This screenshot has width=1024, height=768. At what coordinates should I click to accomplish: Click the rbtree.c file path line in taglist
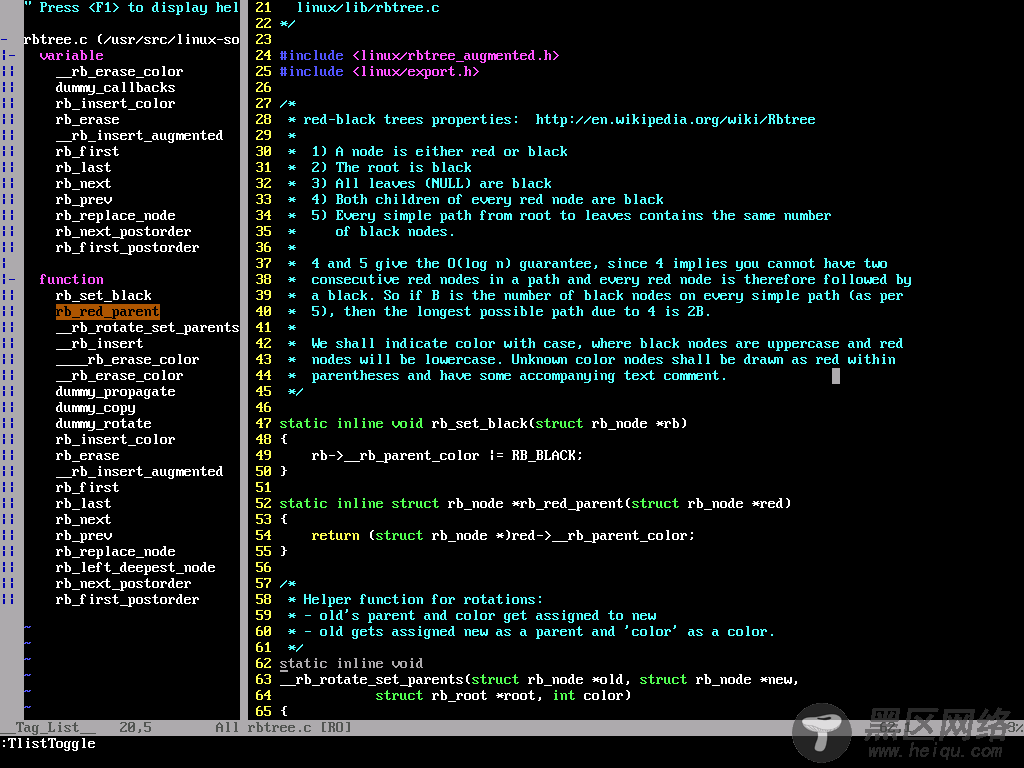(131, 40)
